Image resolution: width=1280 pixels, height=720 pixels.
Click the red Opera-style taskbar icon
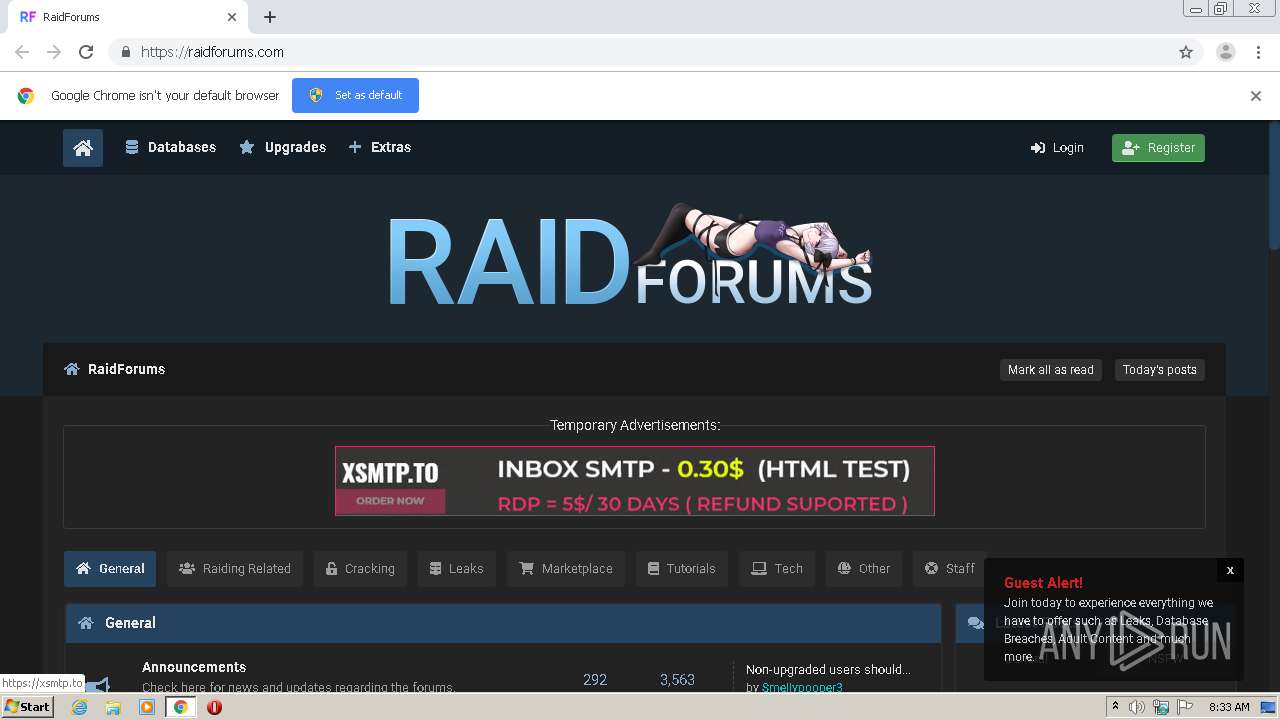[214, 707]
